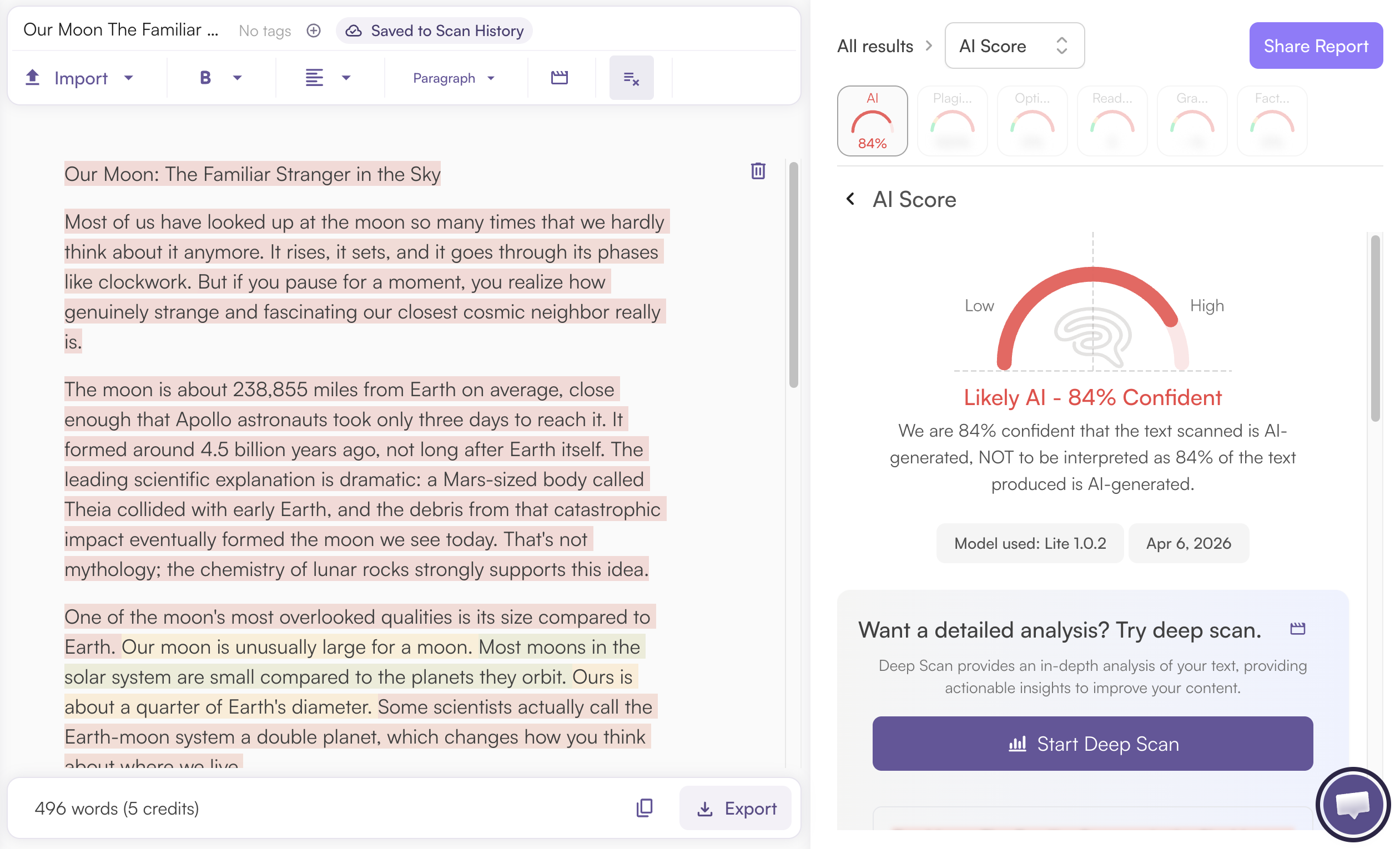Screen dimensions: 1400x849
Task: Click the add tag plus icon
Action: tap(314, 31)
